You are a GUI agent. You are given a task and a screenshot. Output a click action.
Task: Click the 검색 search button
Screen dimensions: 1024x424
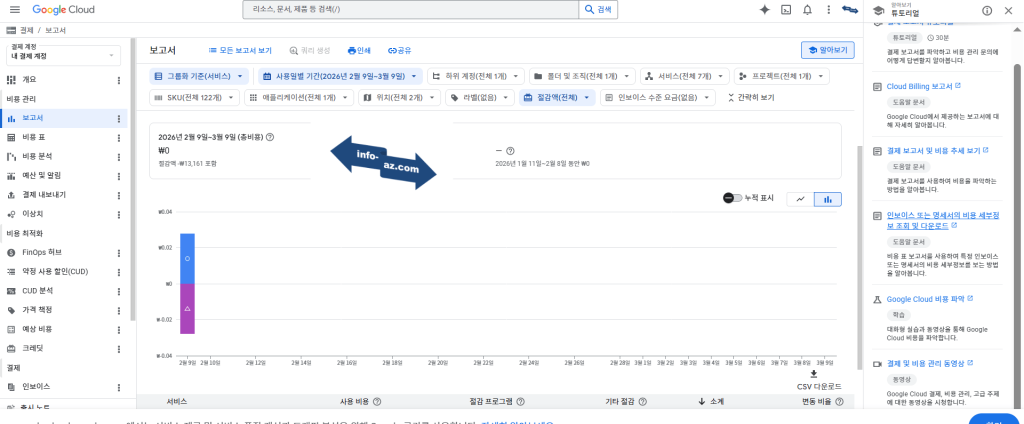(x=598, y=10)
